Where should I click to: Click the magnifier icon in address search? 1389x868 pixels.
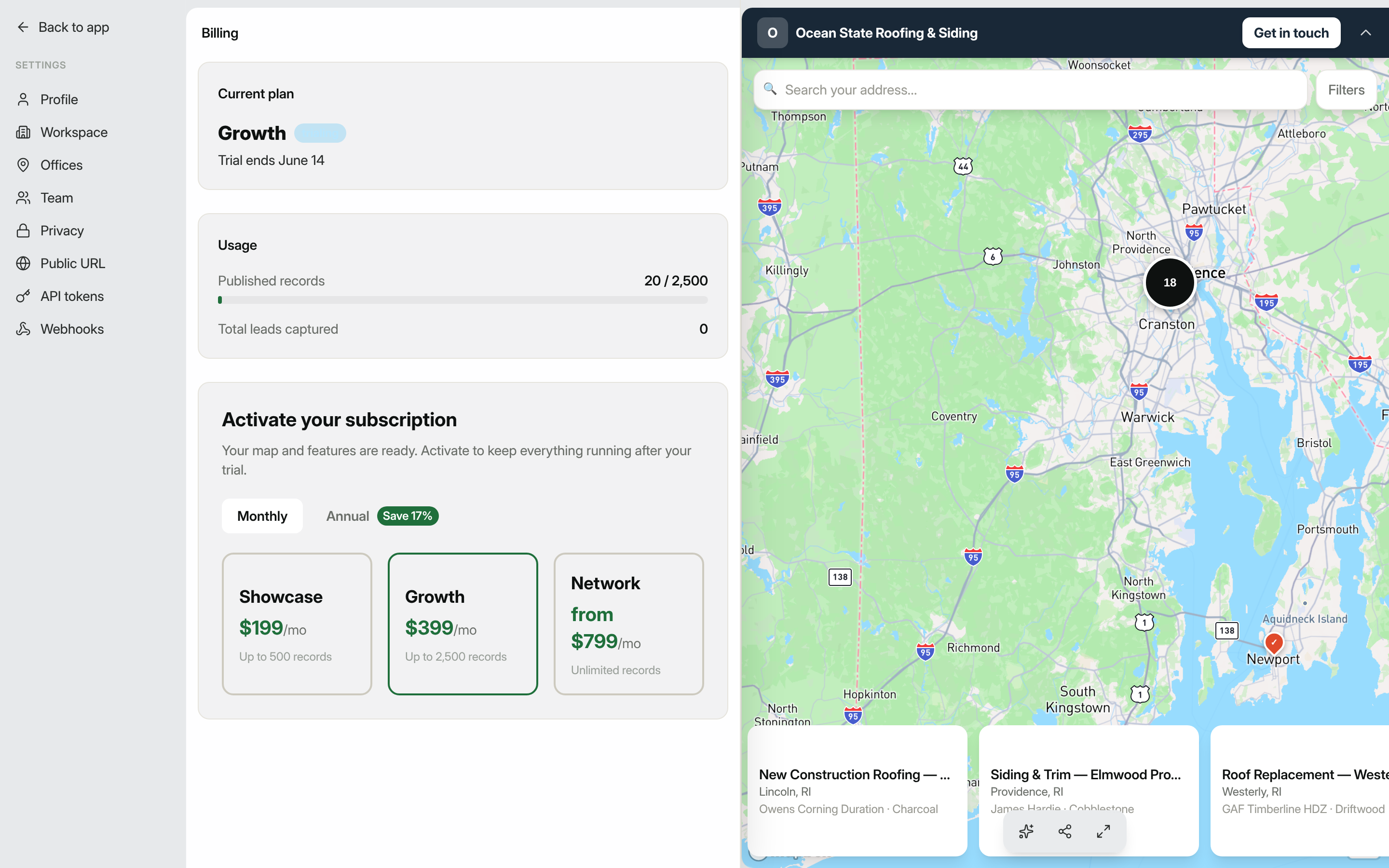pyautogui.click(x=770, y=89)
